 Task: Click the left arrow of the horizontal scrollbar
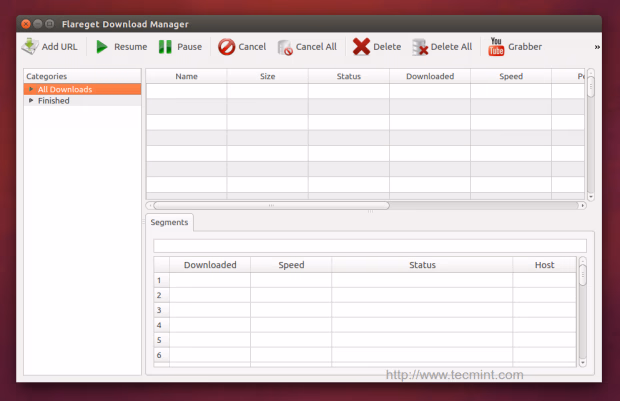(x=150, y=205)
